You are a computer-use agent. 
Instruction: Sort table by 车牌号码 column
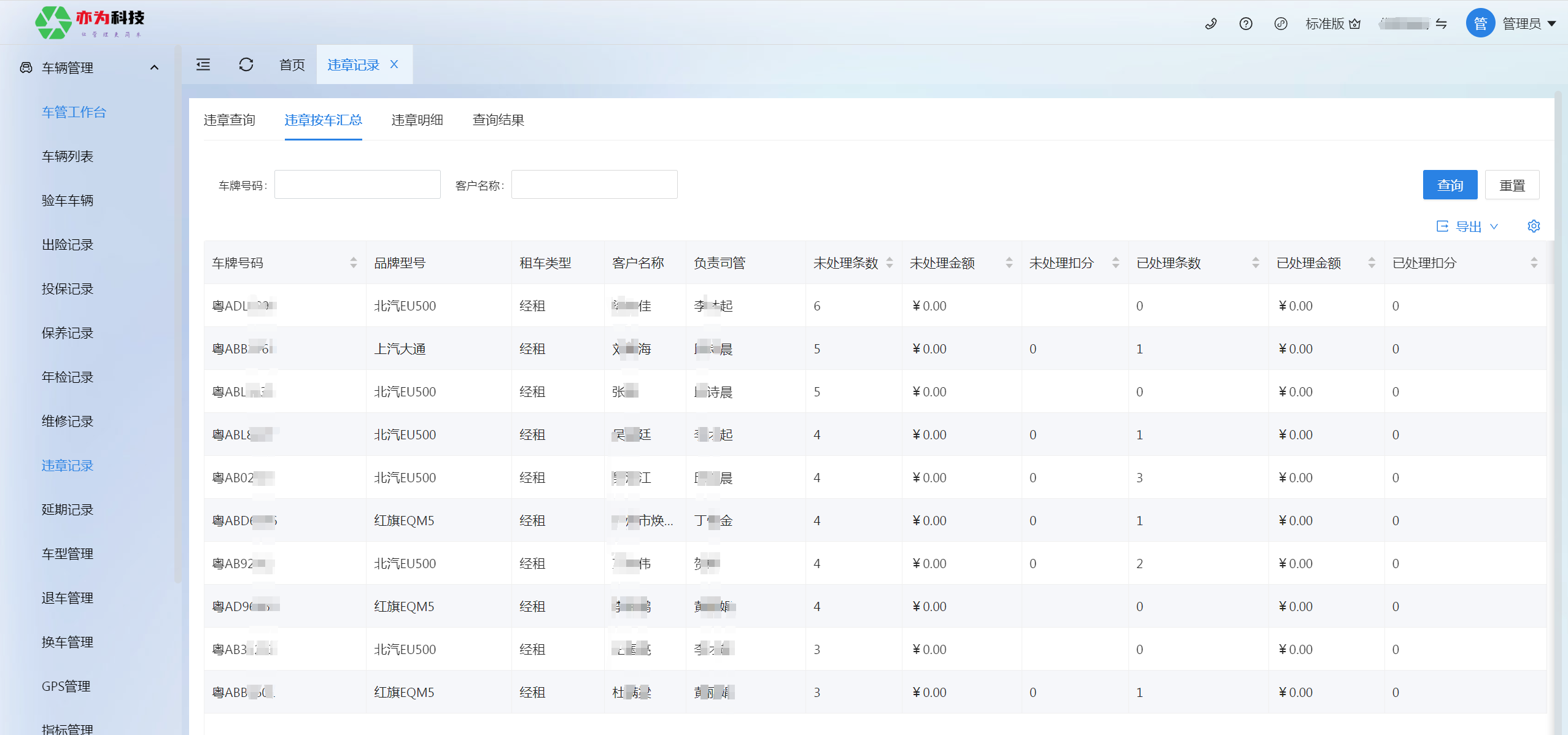[x=354, y=263]
